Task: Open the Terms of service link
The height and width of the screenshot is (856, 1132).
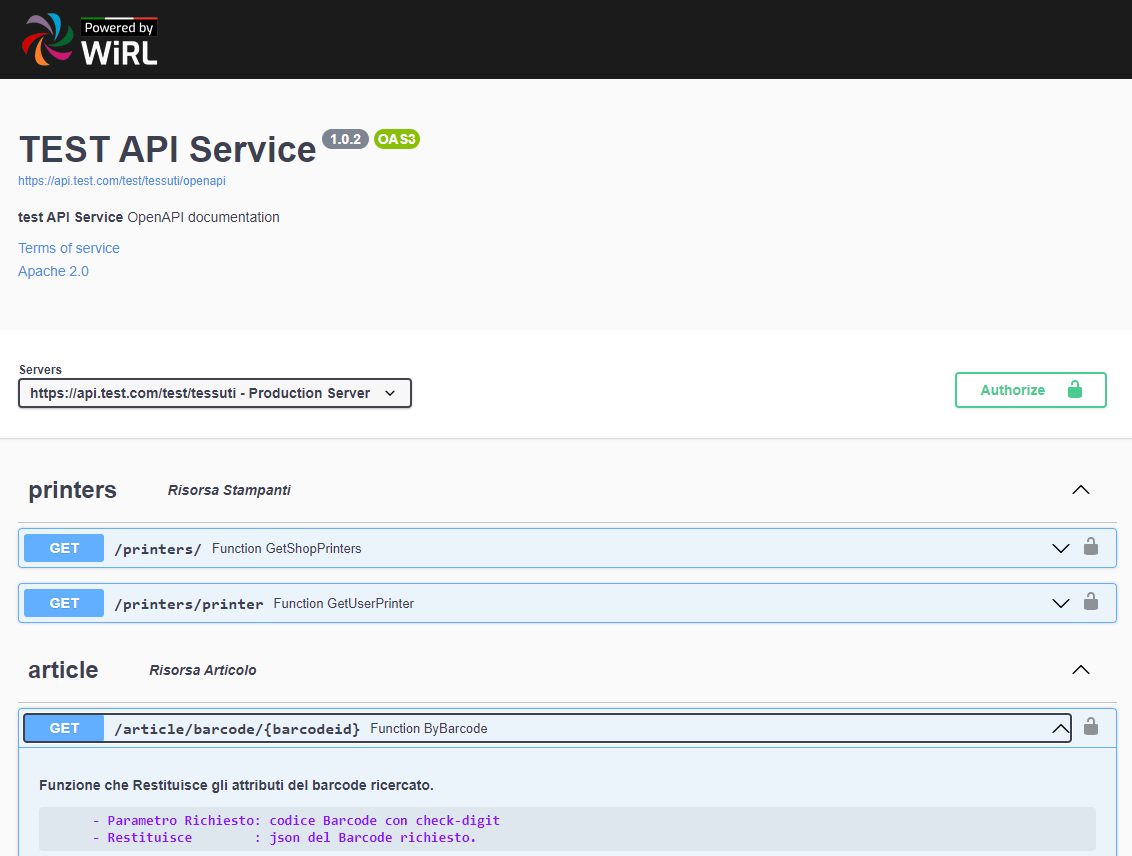Action: [x=69, y=248]
